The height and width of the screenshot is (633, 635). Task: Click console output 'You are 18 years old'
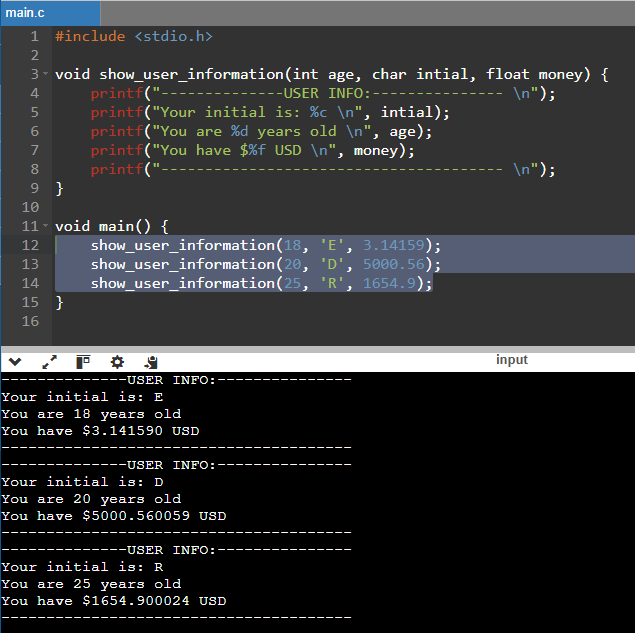coord(91,413)
